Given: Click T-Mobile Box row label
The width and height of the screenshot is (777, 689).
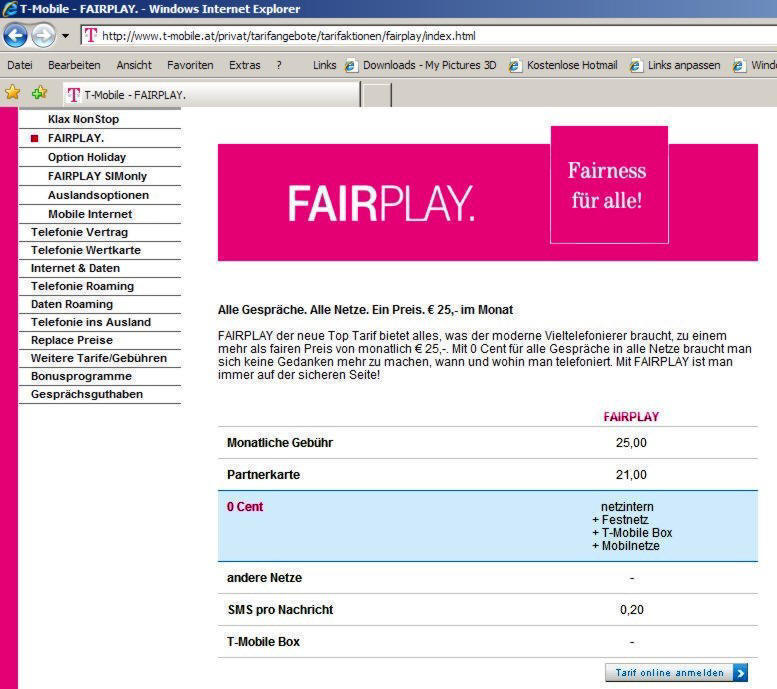Looking at the screenshot, I should click(263, 641).
